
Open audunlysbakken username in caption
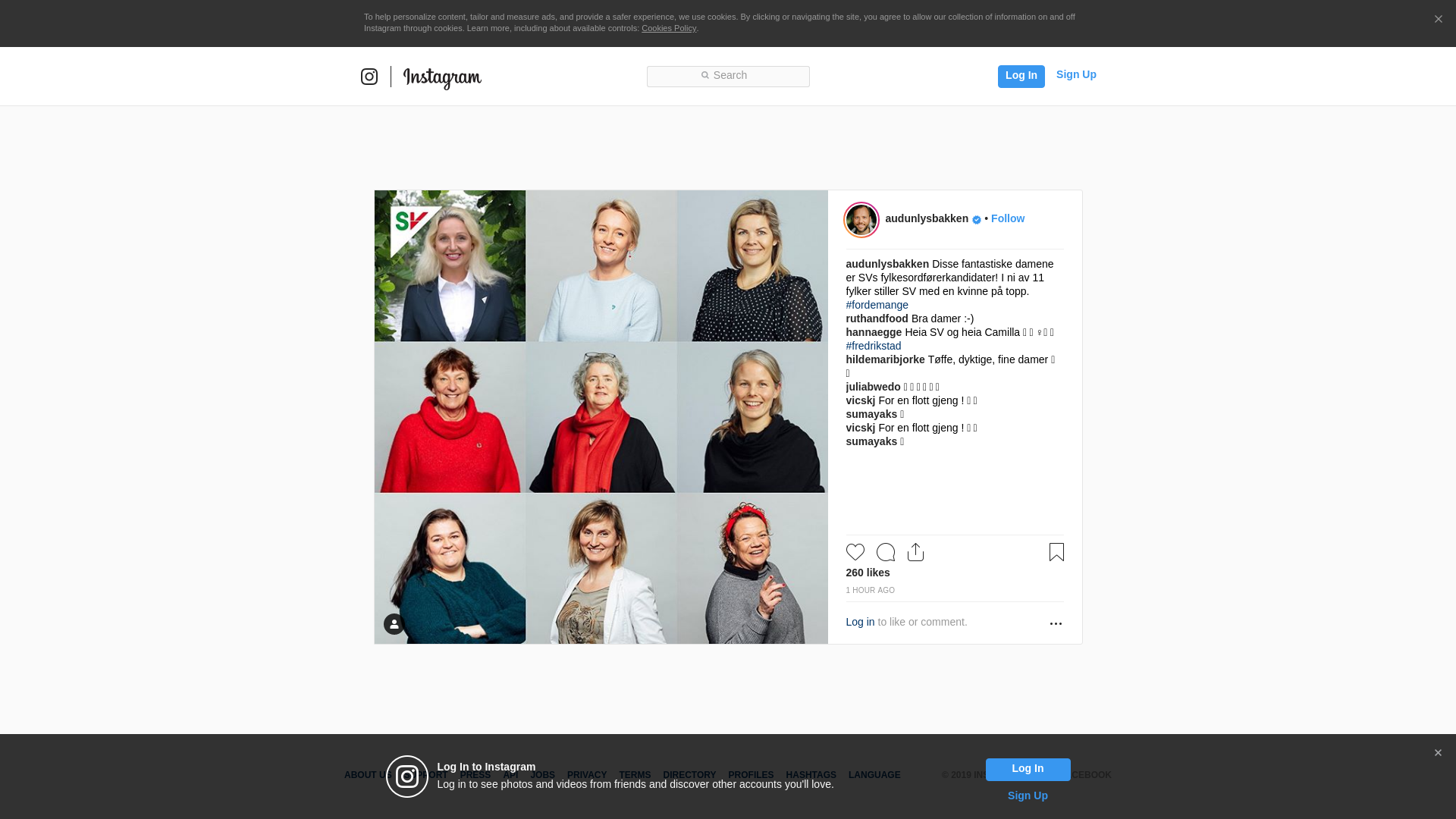point(887,264)
